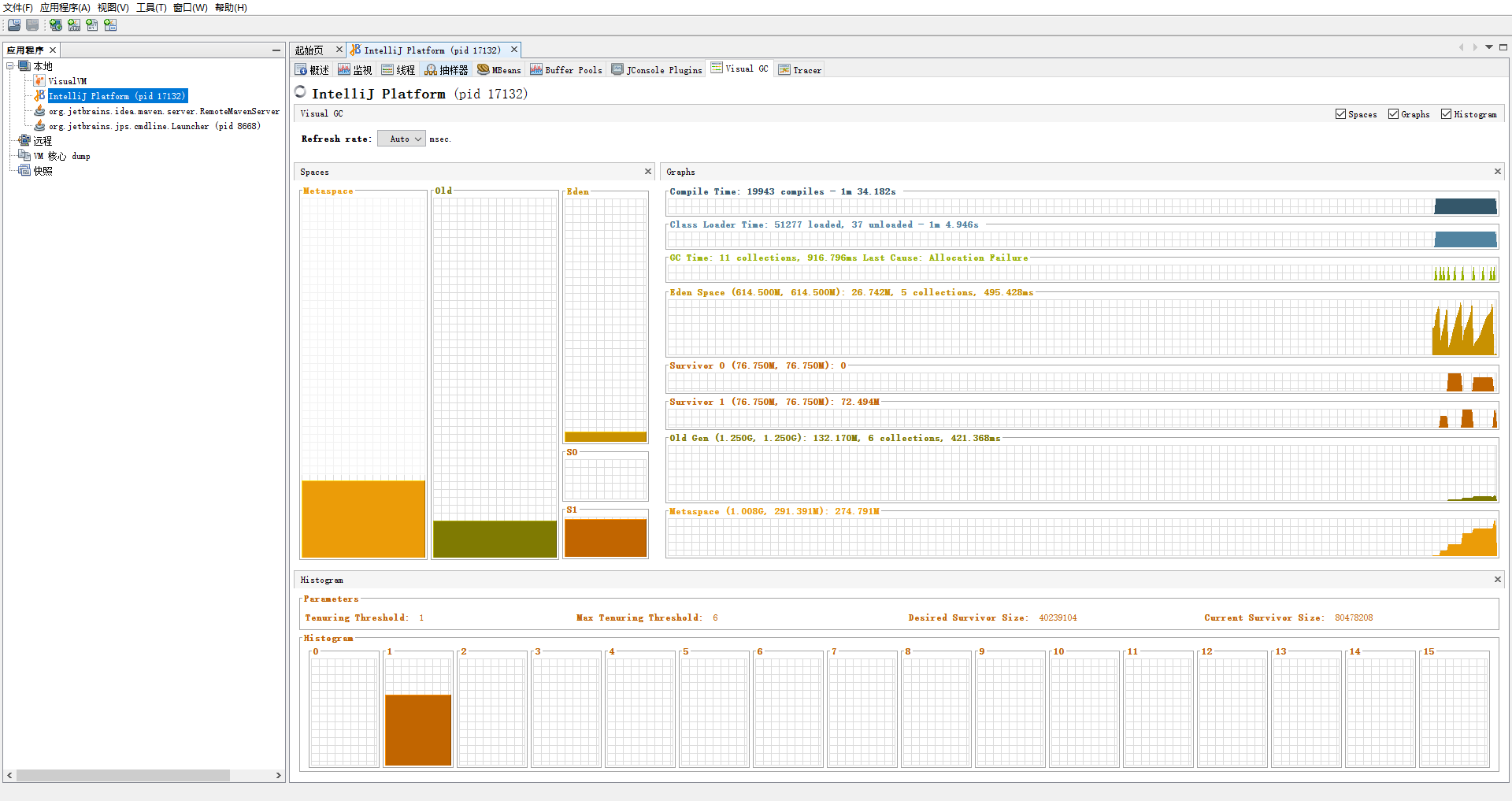
Task: Close the Histogram panel
Action: click(x=1498, y=579)
